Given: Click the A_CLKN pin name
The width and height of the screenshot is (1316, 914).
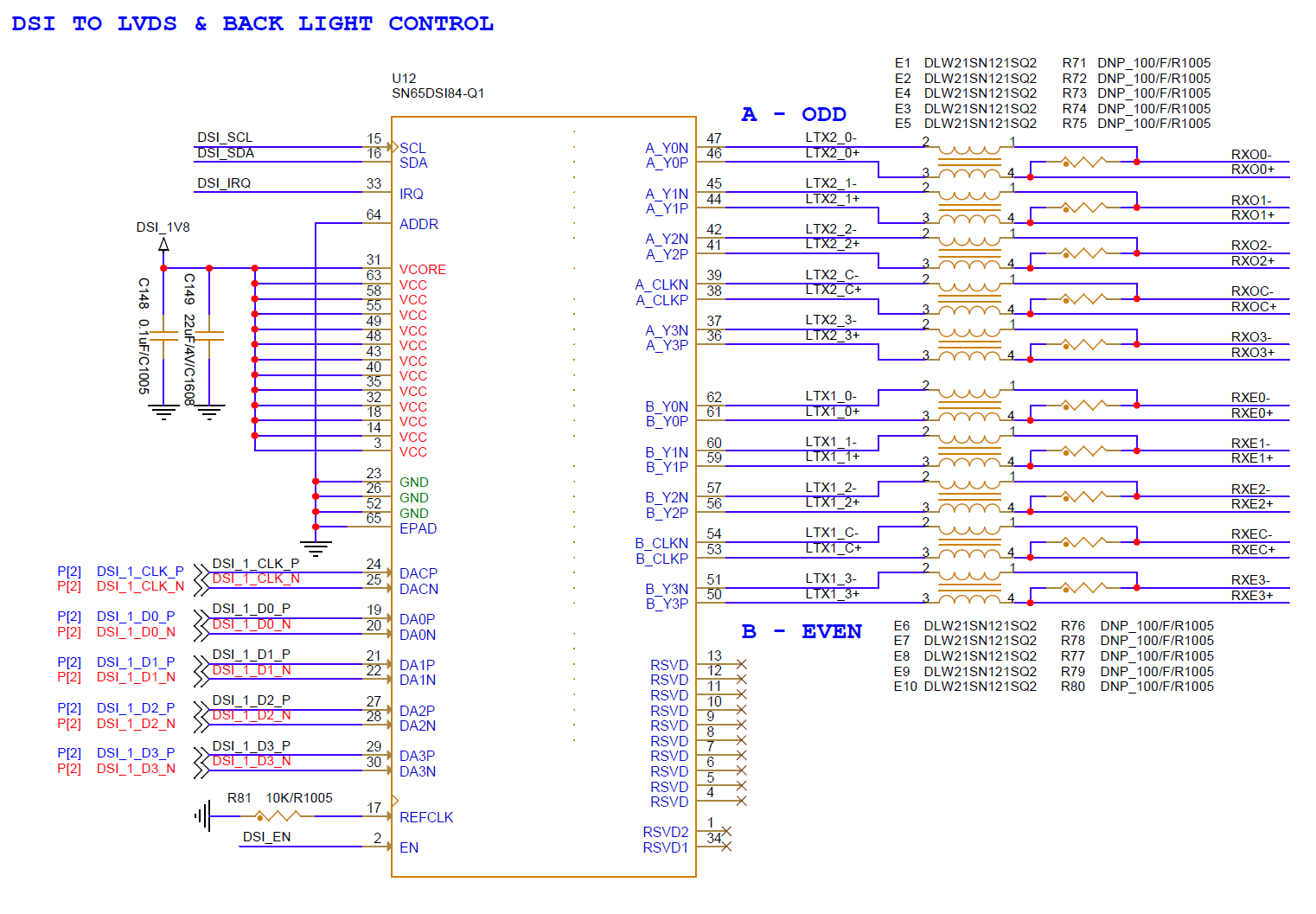Looking at the screenshot, I should (661, 284).
